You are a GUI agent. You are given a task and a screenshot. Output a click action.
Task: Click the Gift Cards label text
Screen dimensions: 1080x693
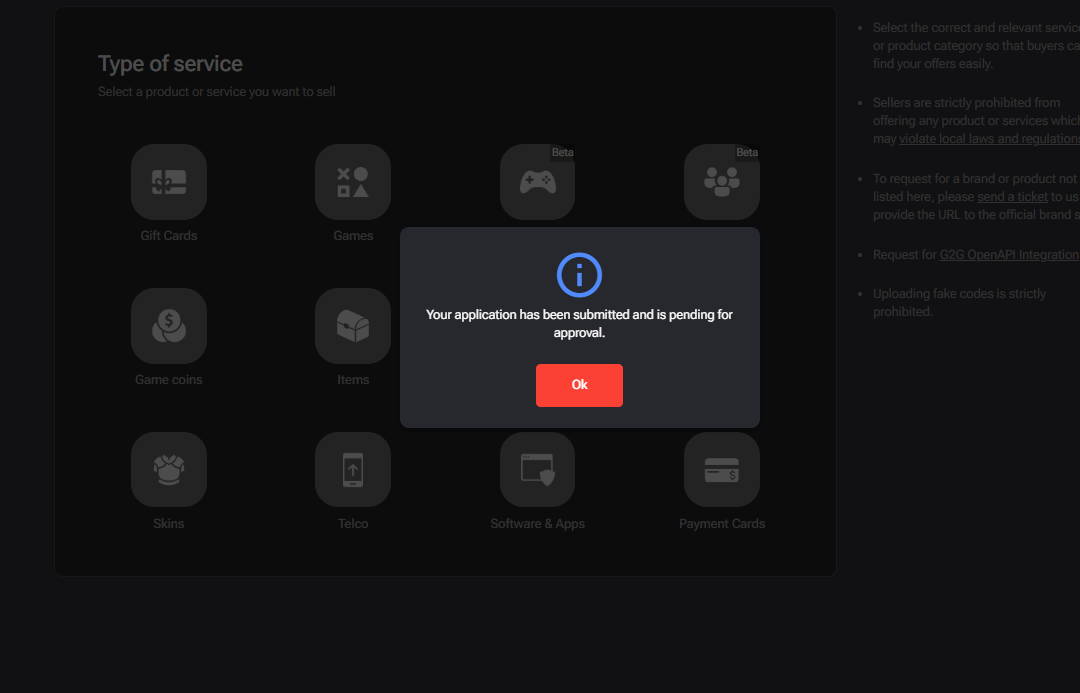[x=169, y=236]
